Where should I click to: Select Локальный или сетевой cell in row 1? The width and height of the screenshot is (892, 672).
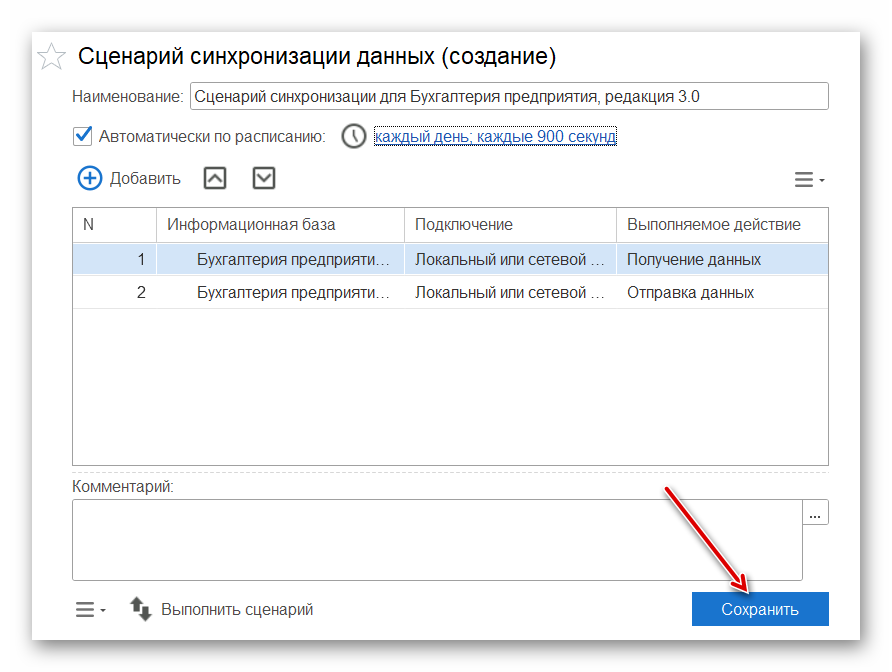(x=510, y=259)
